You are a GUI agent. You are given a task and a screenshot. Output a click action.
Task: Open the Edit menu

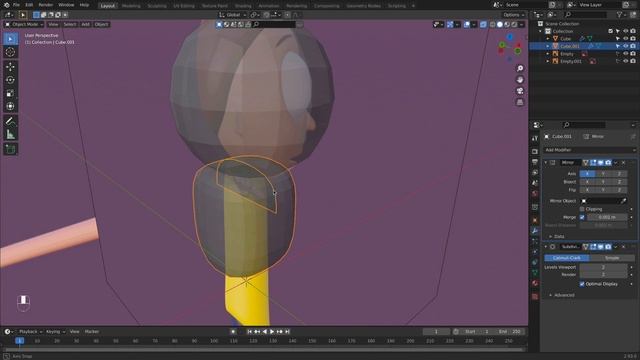coord(29,5)
